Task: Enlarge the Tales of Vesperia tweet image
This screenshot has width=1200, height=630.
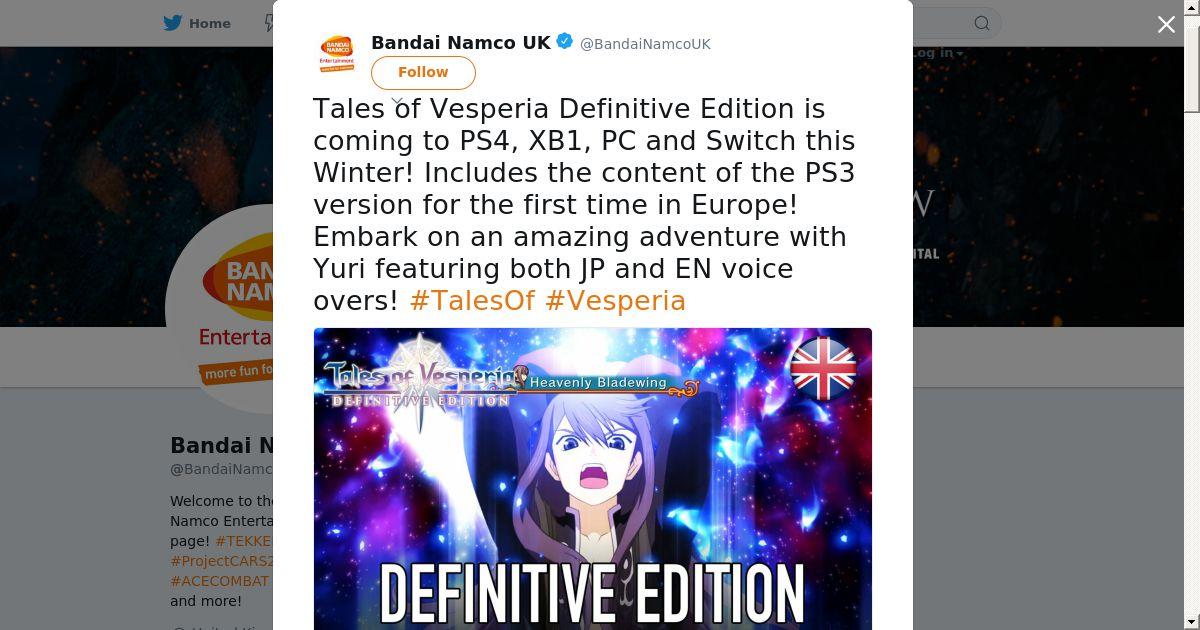Action: [593, 479]
